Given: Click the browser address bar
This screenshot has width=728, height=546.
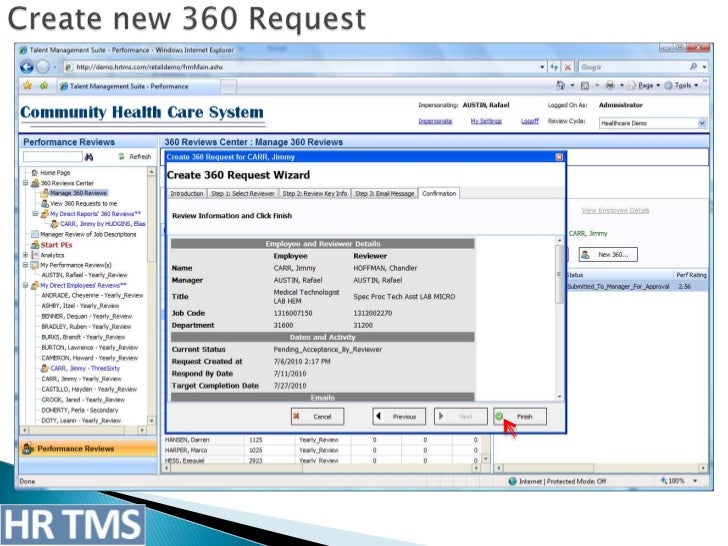Looking at the screenshot, I should pos(302,67).
